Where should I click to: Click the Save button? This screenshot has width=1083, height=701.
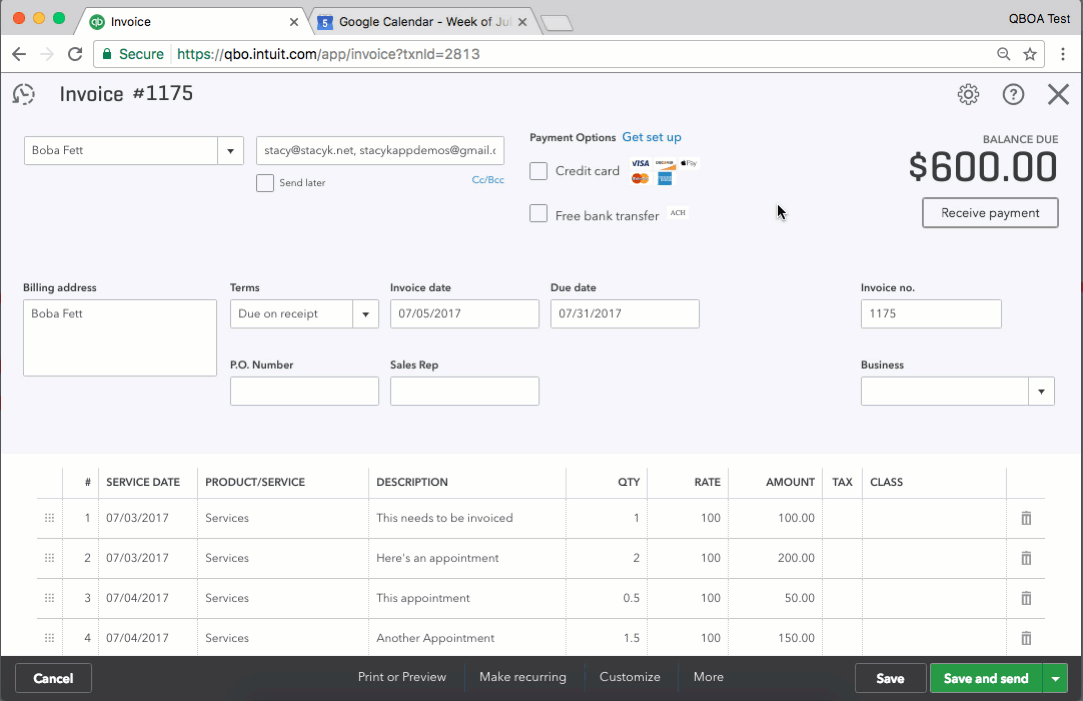pyautogui.click(x=890, y=678)
